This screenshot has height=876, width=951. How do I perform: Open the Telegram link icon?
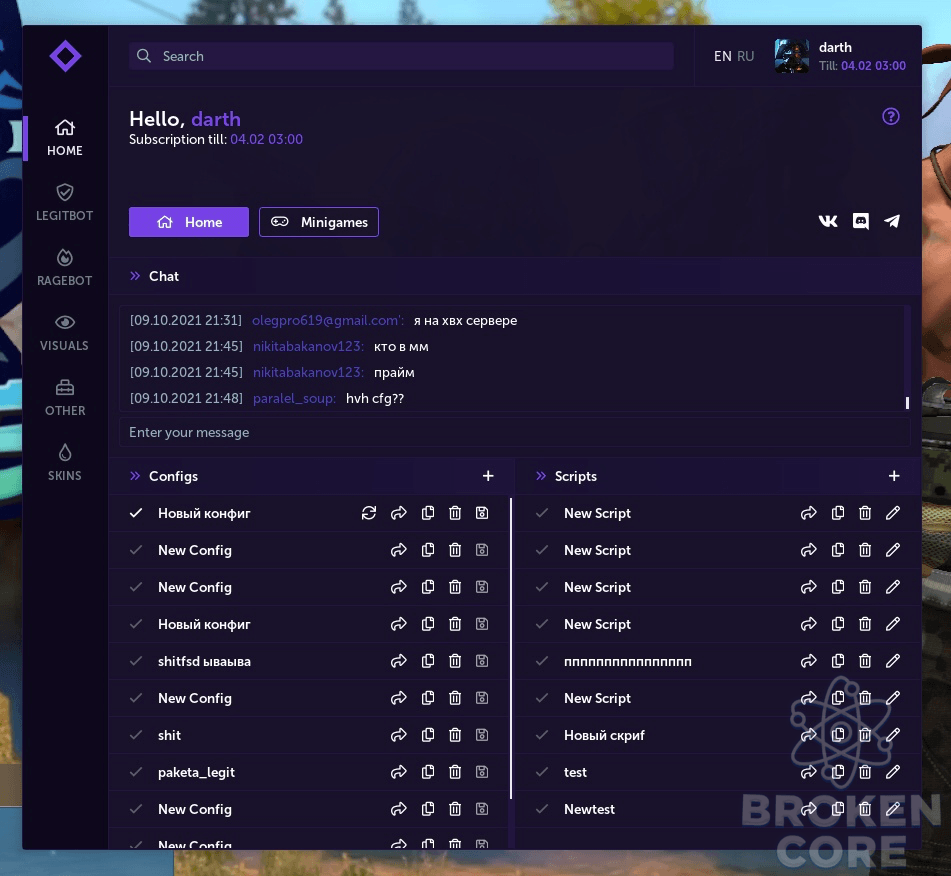[x=892, y=221]
